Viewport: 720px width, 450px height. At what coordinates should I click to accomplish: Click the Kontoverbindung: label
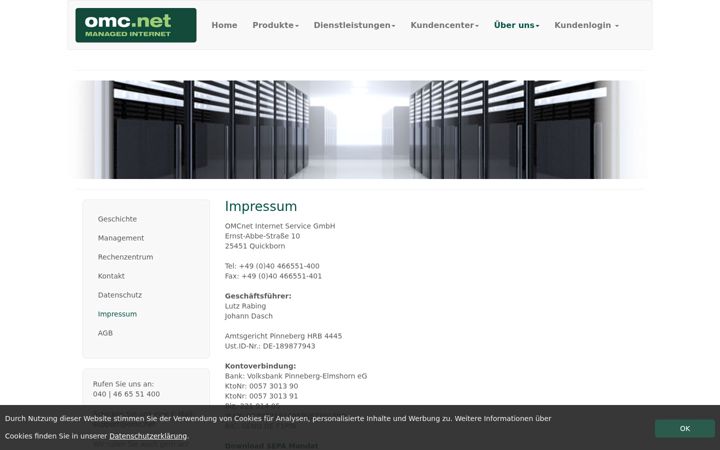pyautogui.click(x=260, y=366)
